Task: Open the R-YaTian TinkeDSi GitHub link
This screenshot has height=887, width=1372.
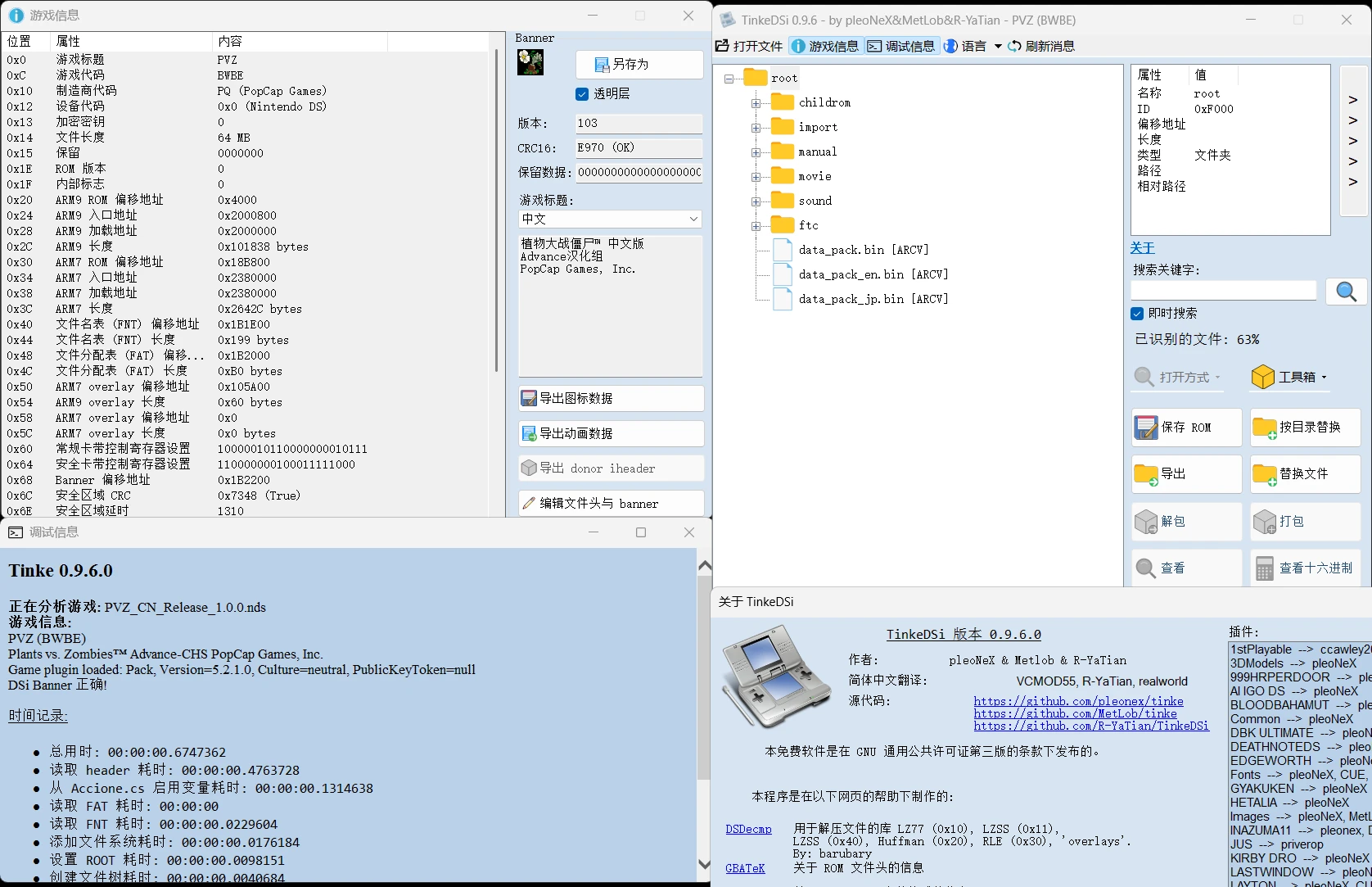Action: click(x=1090, y=726)
